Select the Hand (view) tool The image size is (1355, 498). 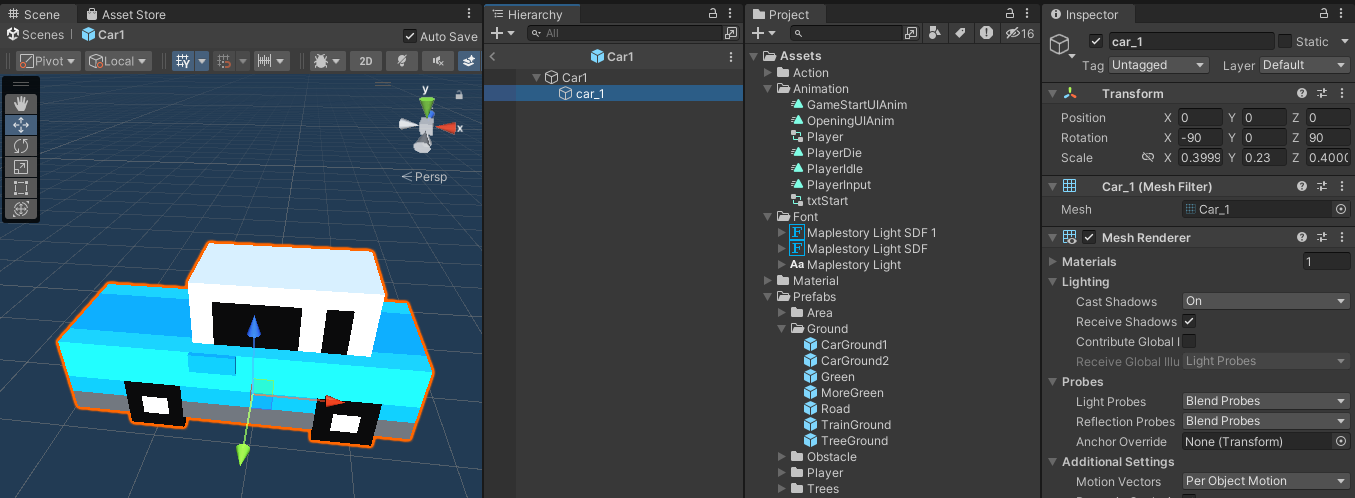(x=21, y=104)
